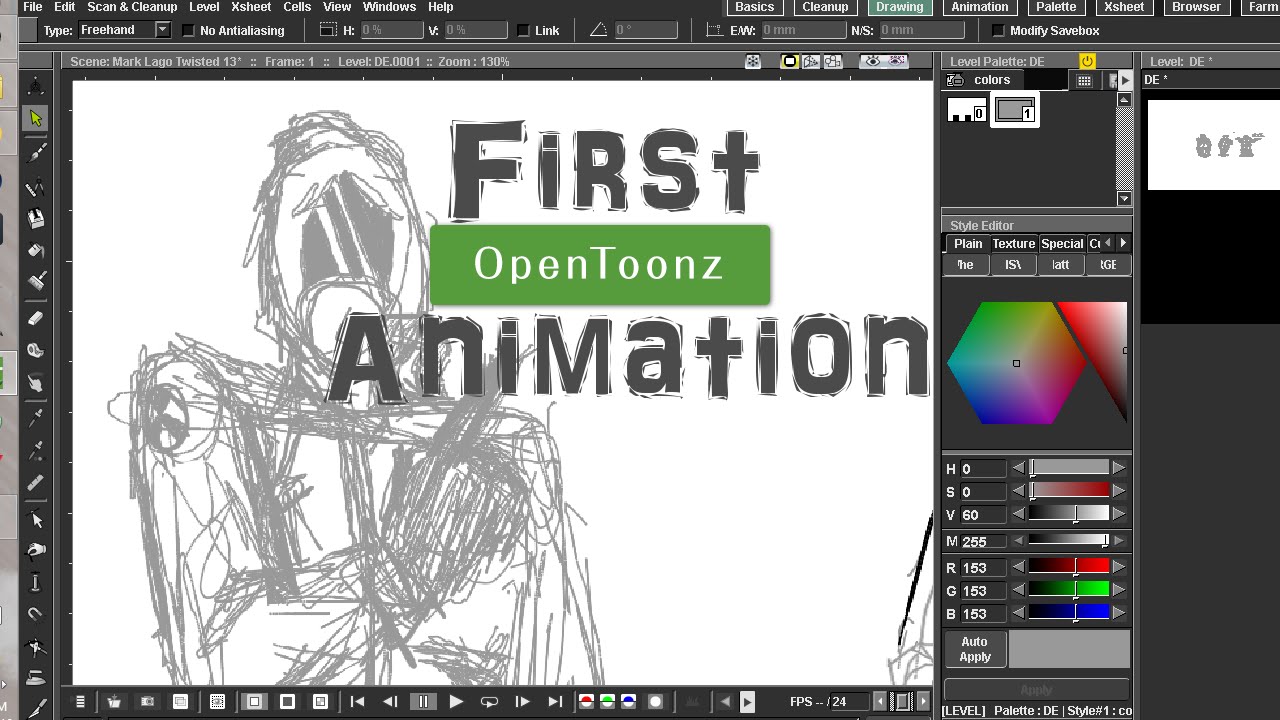1280x720 pixels.
Task: Select the Paint Brush tool
Action: (x=36, y=283)
